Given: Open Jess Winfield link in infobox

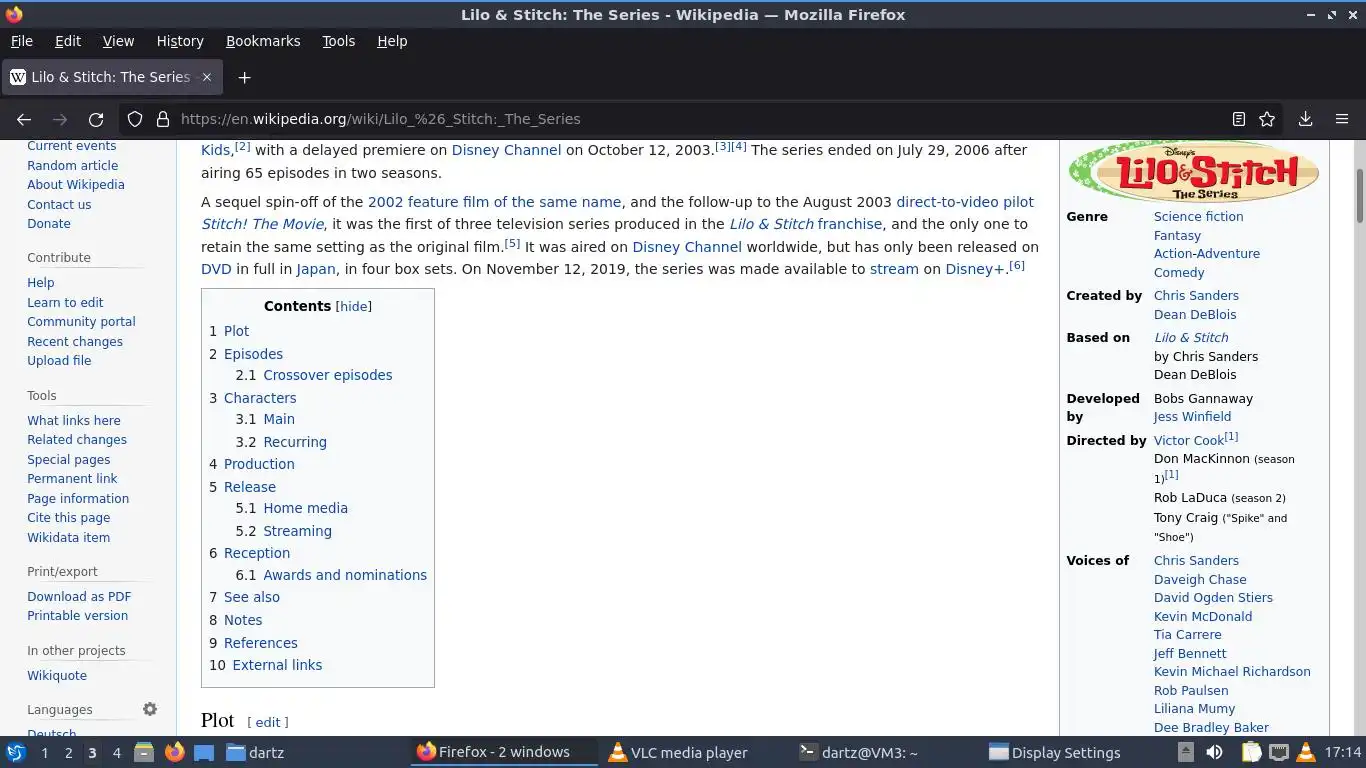Looking at the screenshot, I should click(x=1192, y=416).
